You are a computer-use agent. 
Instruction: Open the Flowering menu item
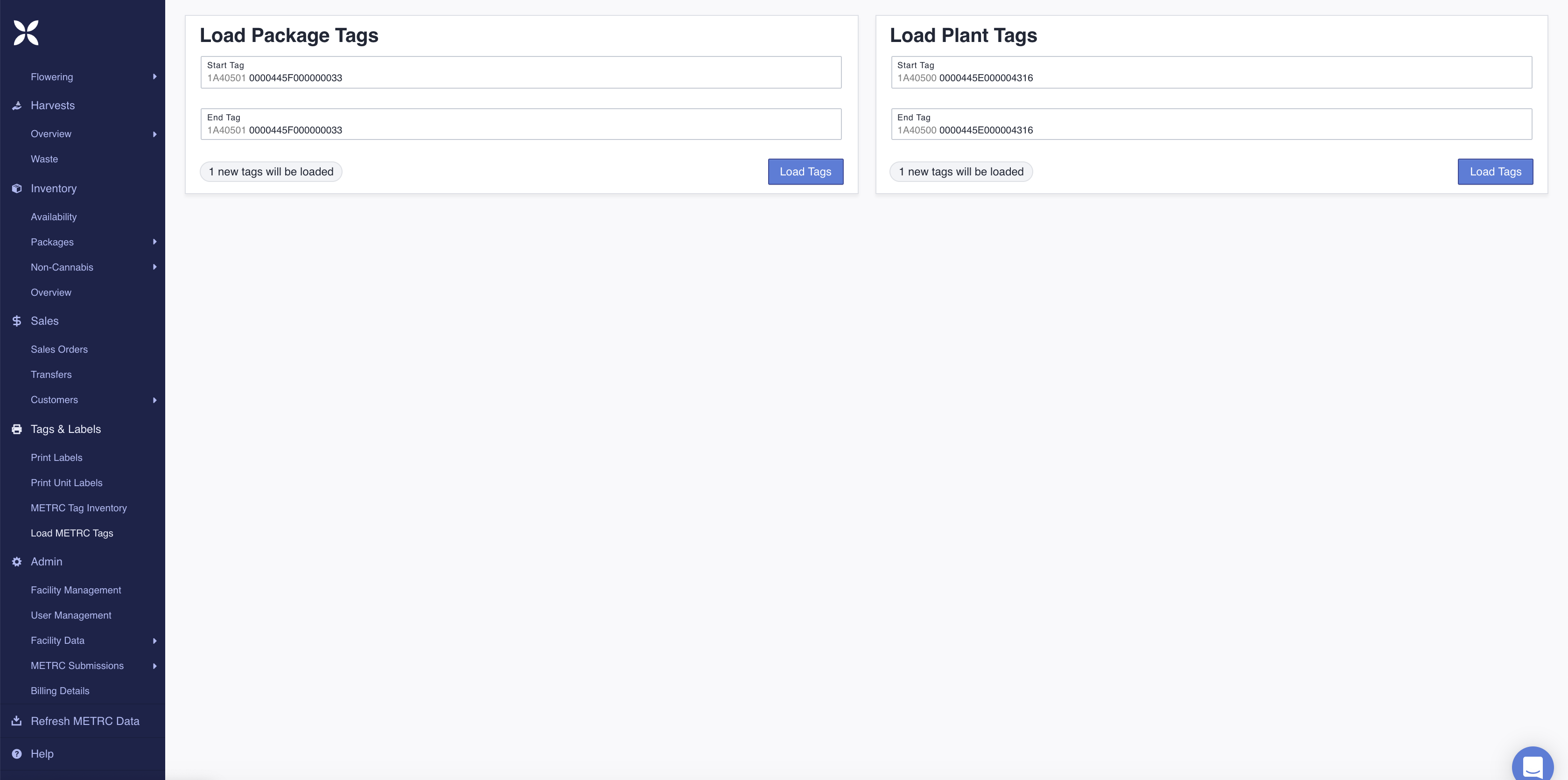tap(52, 77)
